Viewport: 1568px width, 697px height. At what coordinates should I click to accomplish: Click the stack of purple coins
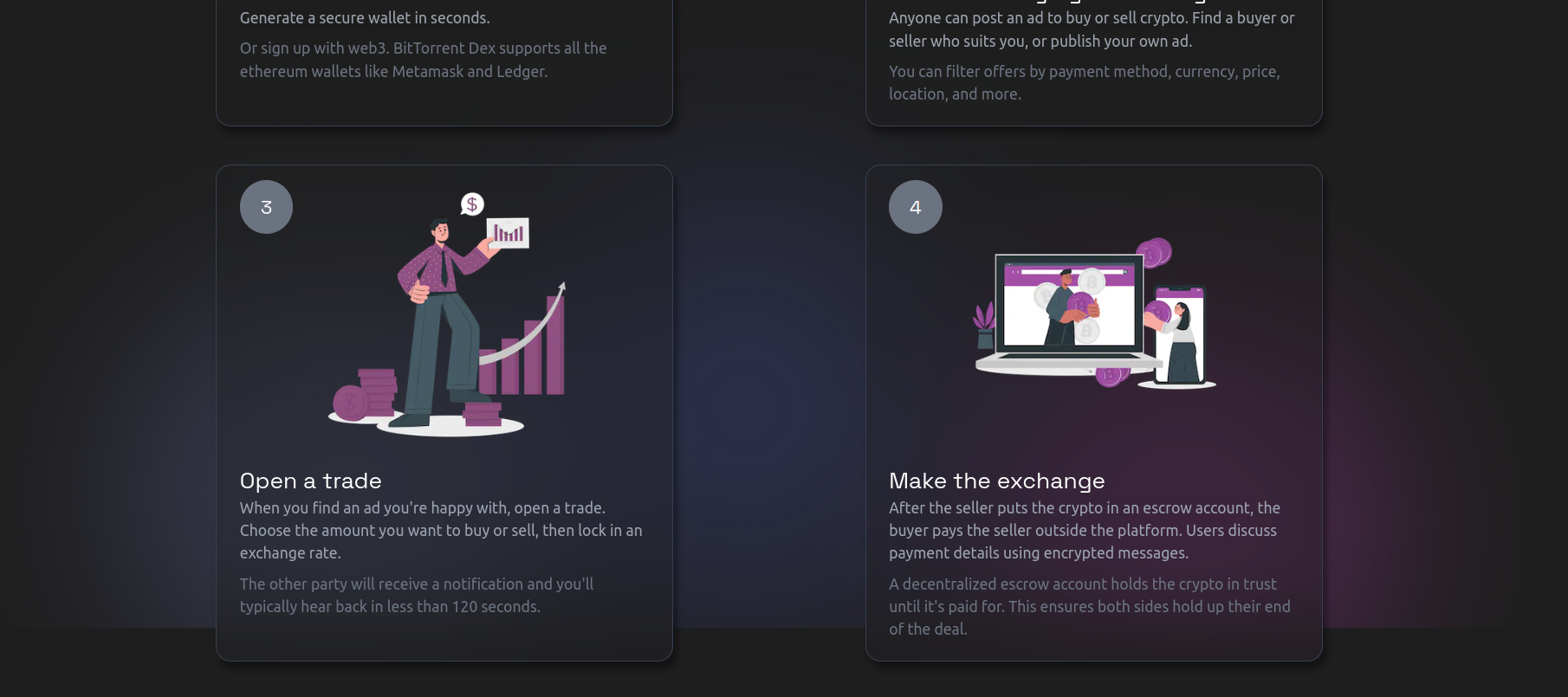tap(364, 396)
